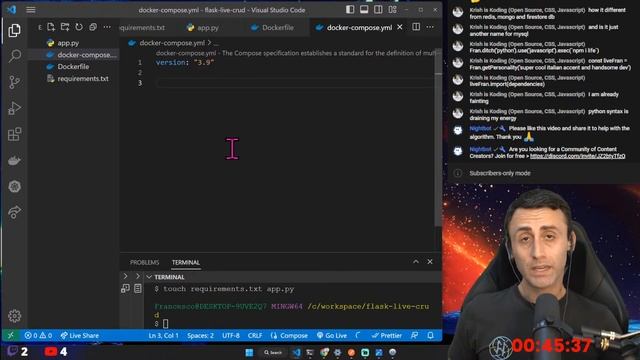Click Go Live in status bar

click(332, 336)
